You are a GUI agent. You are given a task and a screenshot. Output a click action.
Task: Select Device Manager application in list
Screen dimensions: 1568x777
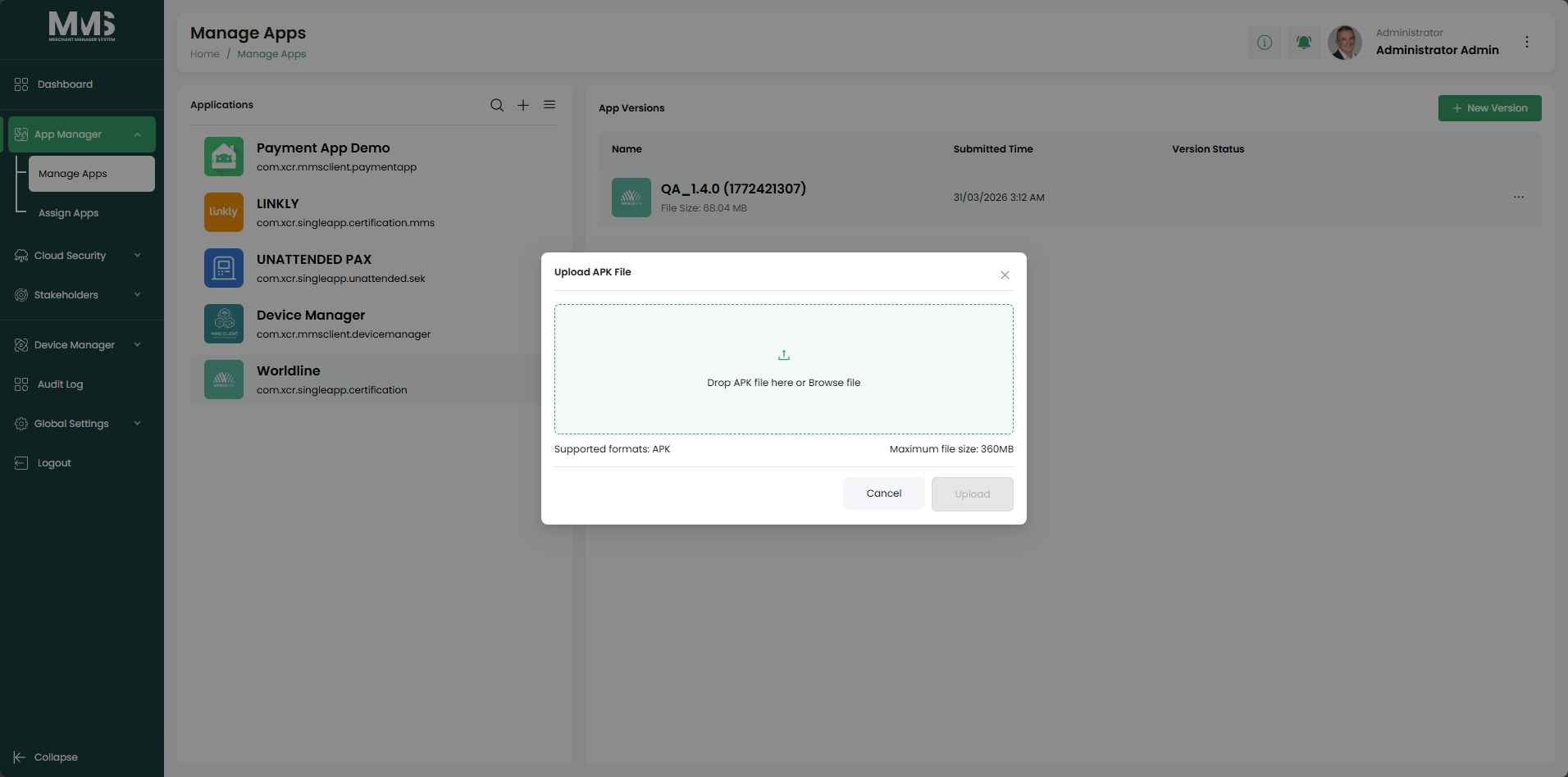coord(375,324)
